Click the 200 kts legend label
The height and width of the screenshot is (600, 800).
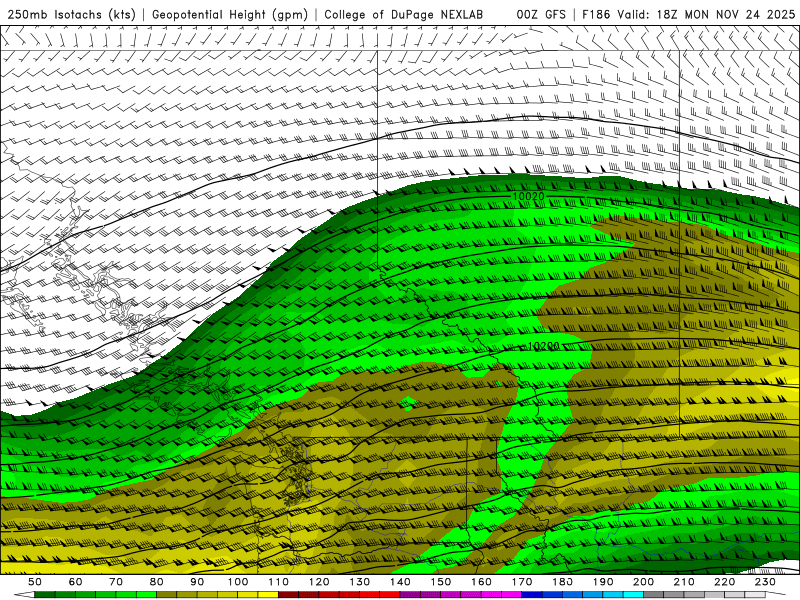pyautogui.click(x=644, y=582)
